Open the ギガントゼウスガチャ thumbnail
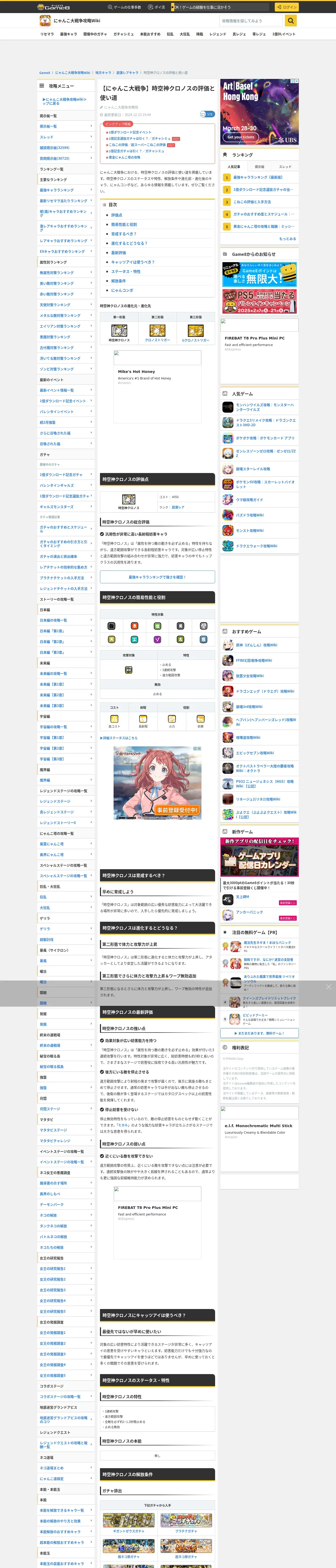 coord(129,1520)
